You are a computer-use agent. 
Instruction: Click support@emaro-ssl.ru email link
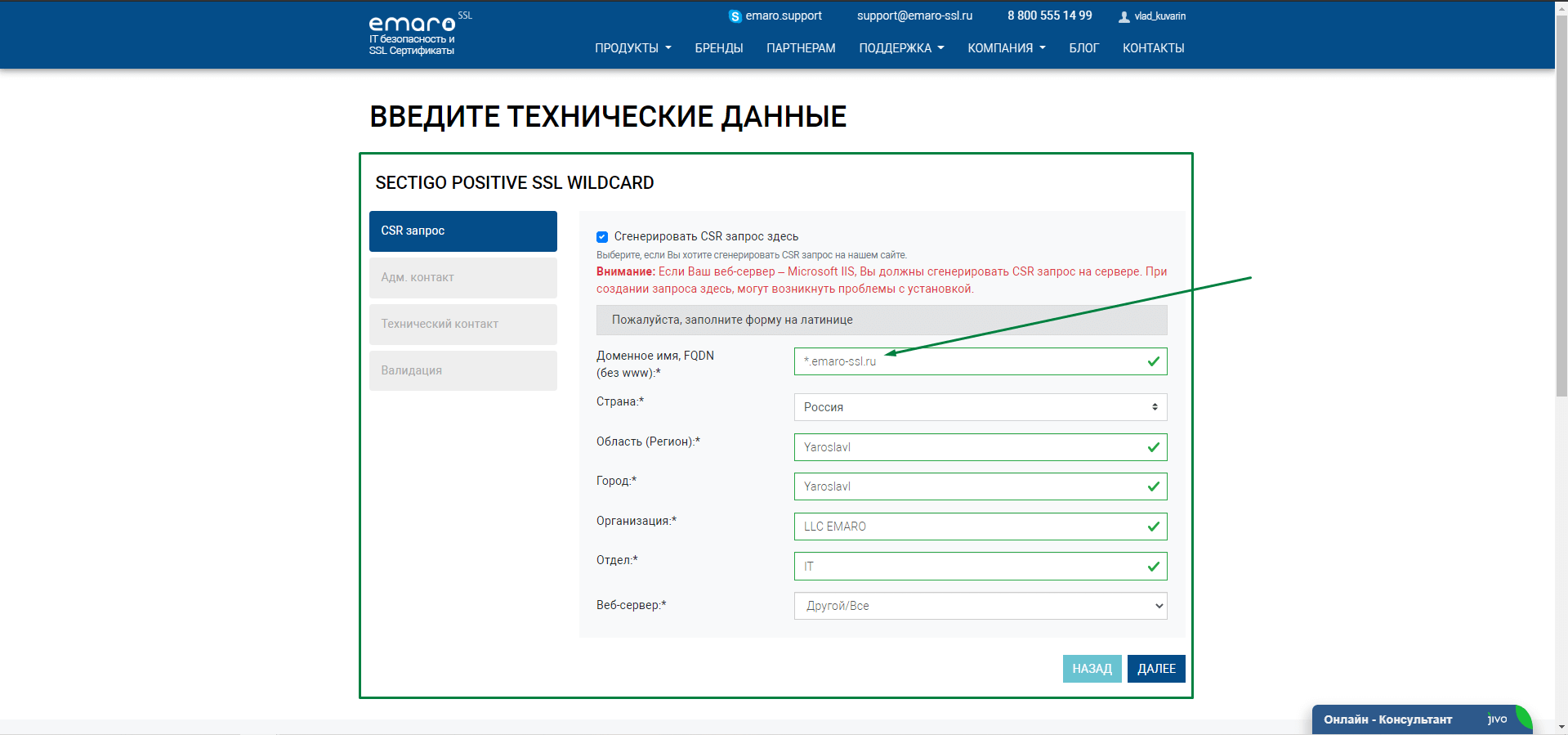point(914,16)
